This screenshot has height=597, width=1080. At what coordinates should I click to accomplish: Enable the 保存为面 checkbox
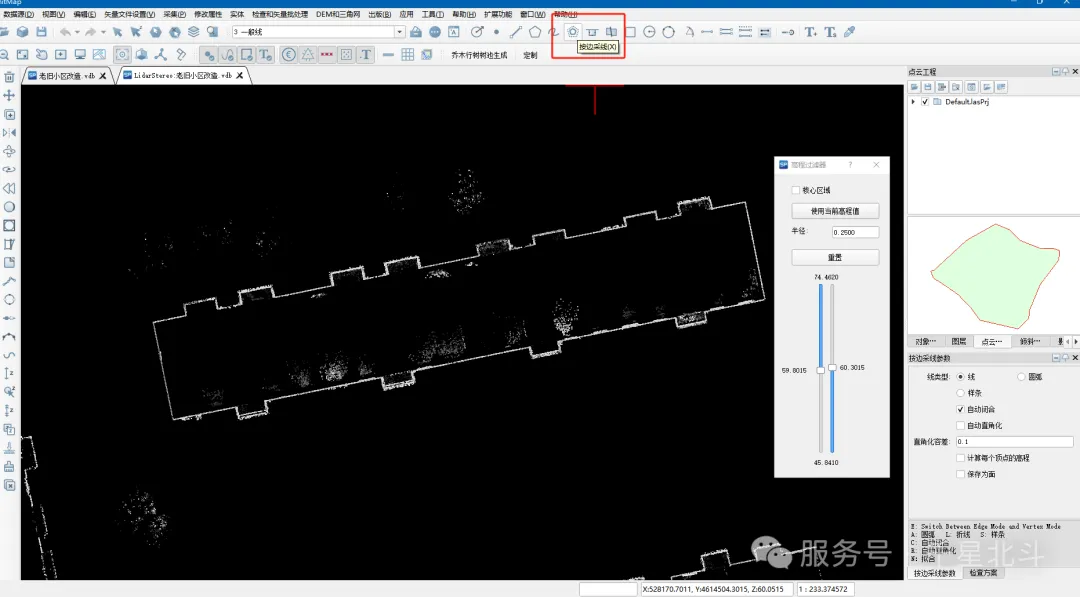(960, 474)
